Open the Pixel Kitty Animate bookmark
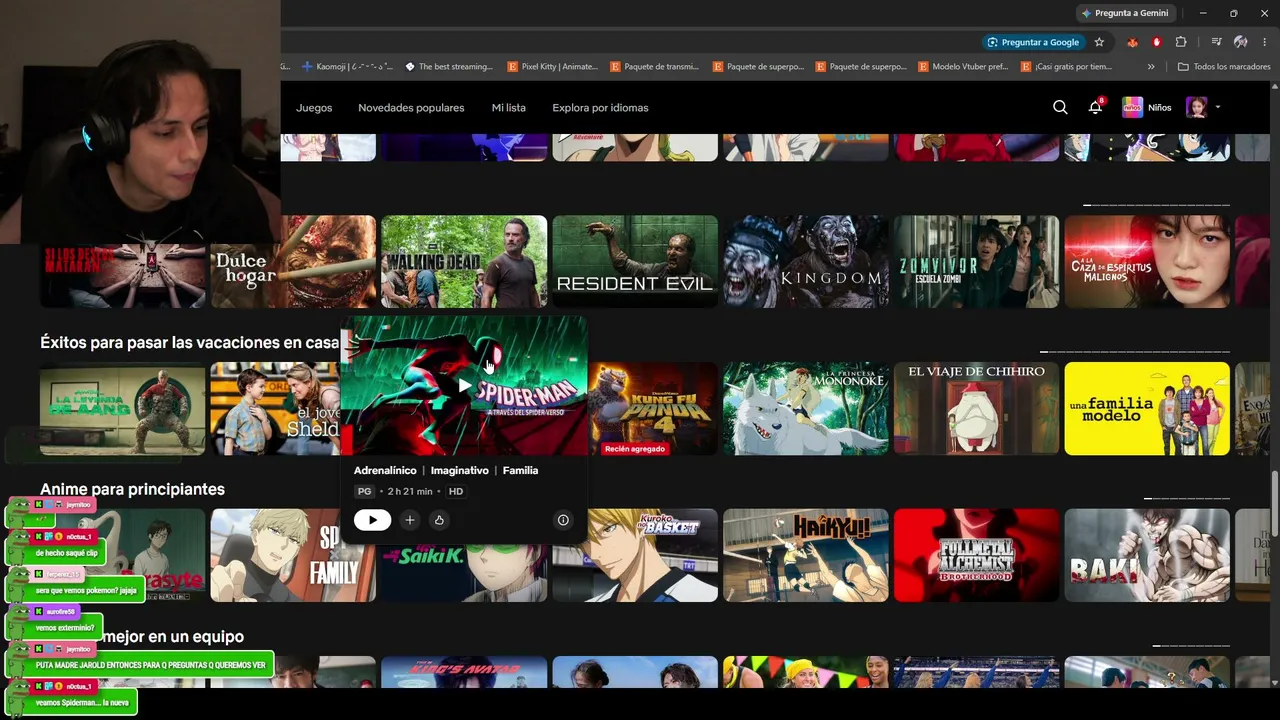Viewport: 1280px width, 720px height. 553,67
